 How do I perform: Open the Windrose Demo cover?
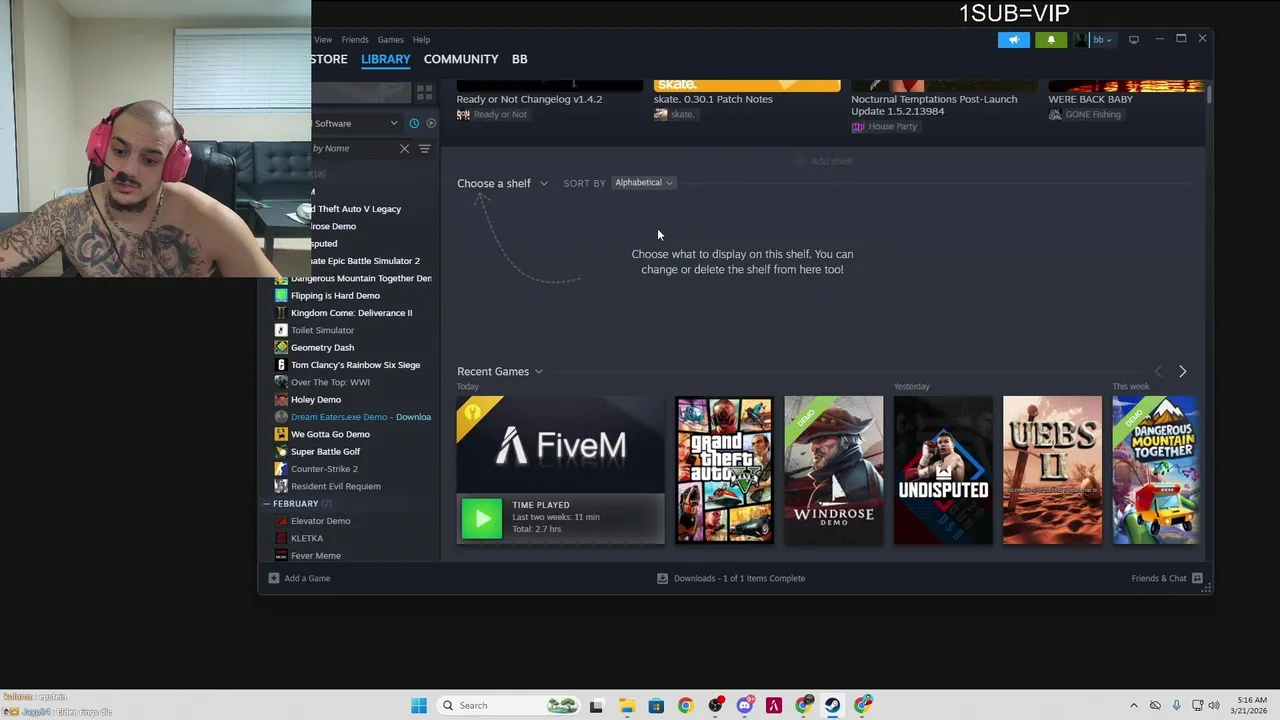click(833, 470)
